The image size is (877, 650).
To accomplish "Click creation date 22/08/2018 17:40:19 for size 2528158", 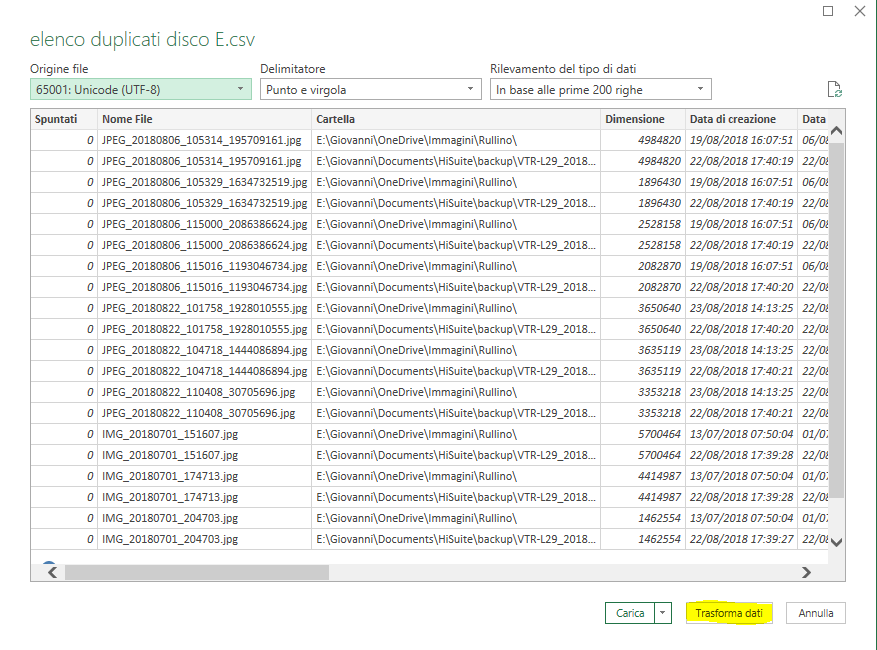I will 741,245.
